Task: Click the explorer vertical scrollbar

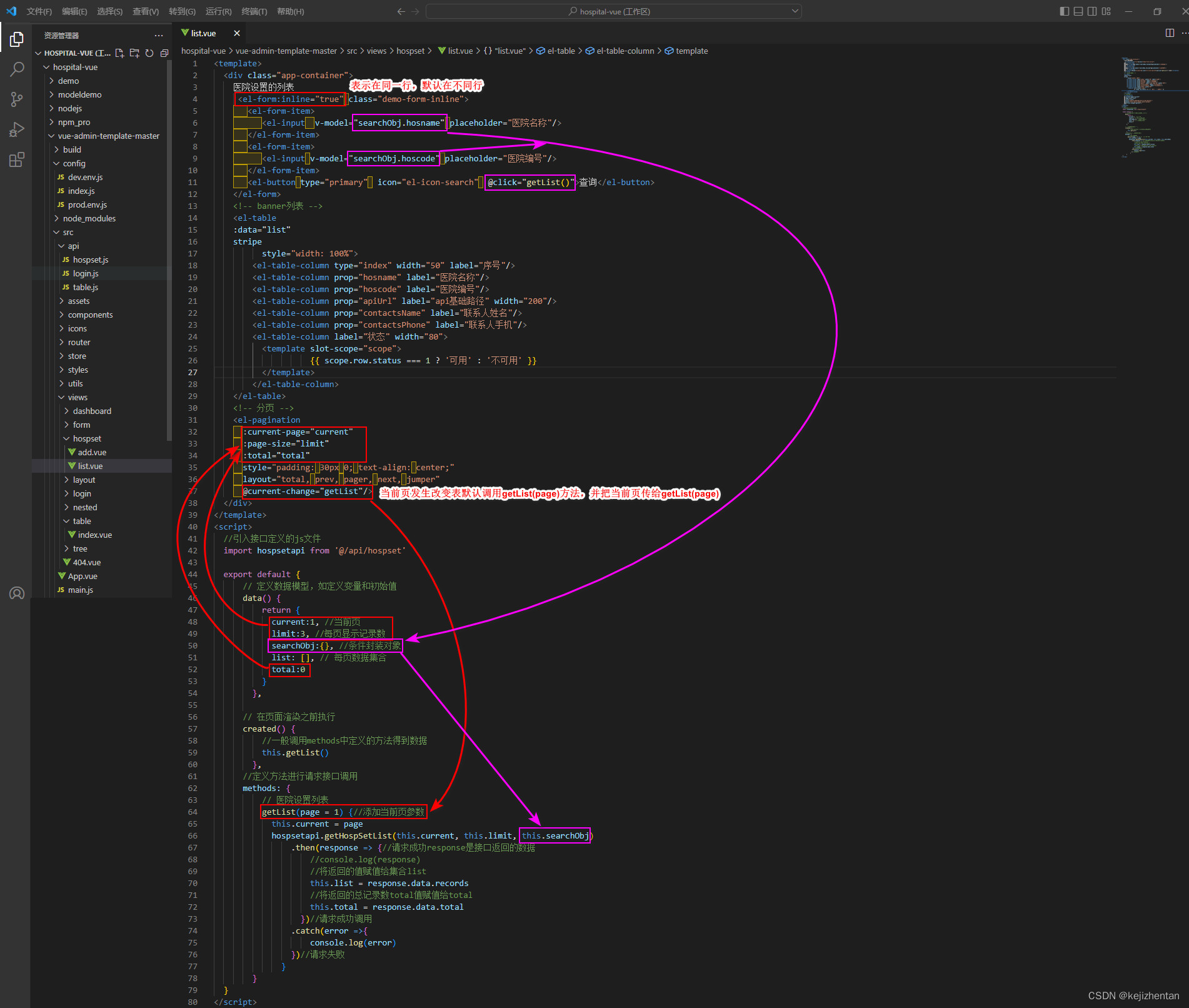Action: pyautogui.click(x=169, y=250)
